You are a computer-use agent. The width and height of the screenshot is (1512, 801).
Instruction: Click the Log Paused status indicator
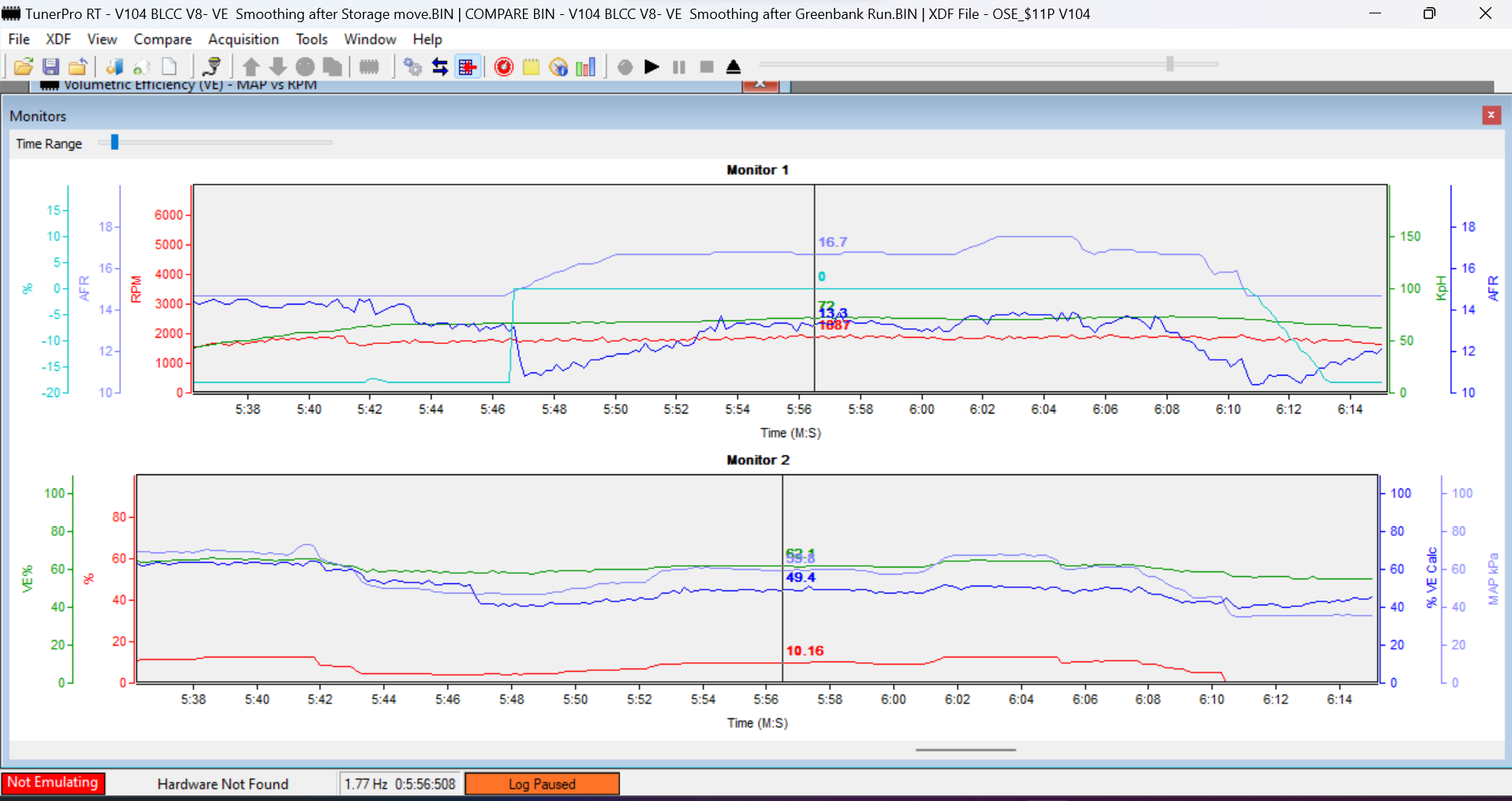coord(542,784)
